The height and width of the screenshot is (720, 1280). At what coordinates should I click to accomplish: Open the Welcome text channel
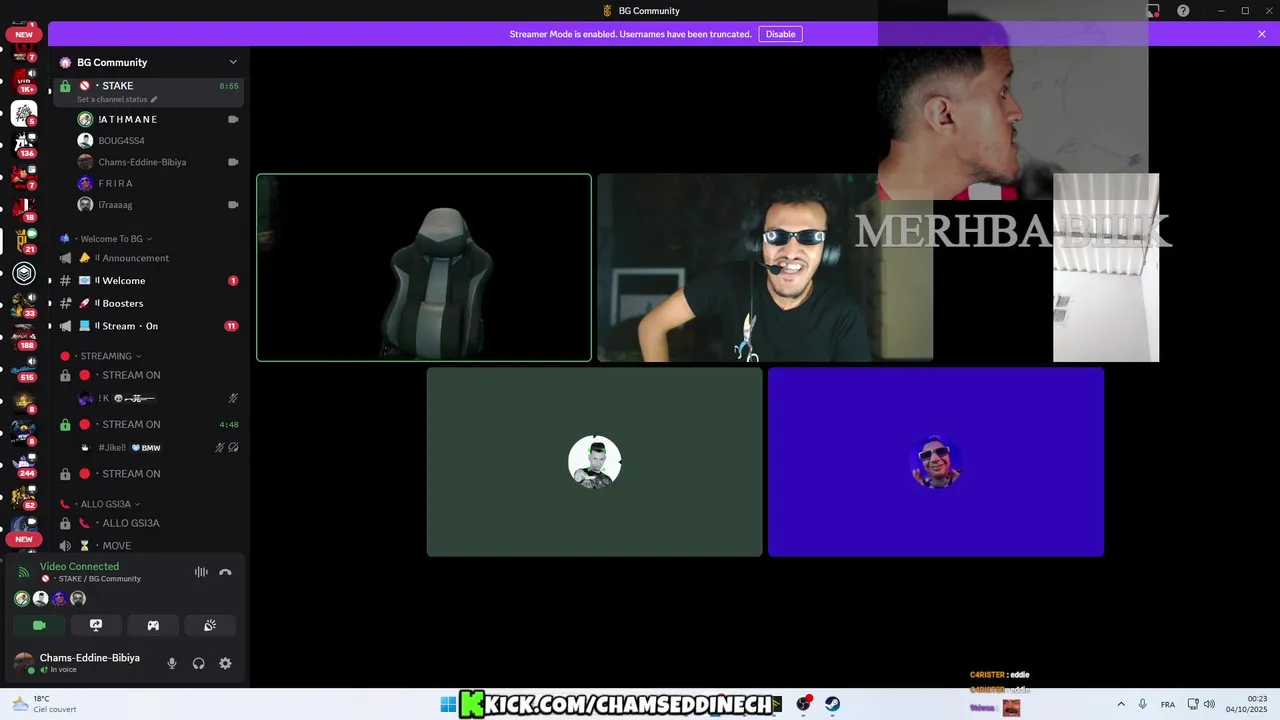click(x=150, y=281)
